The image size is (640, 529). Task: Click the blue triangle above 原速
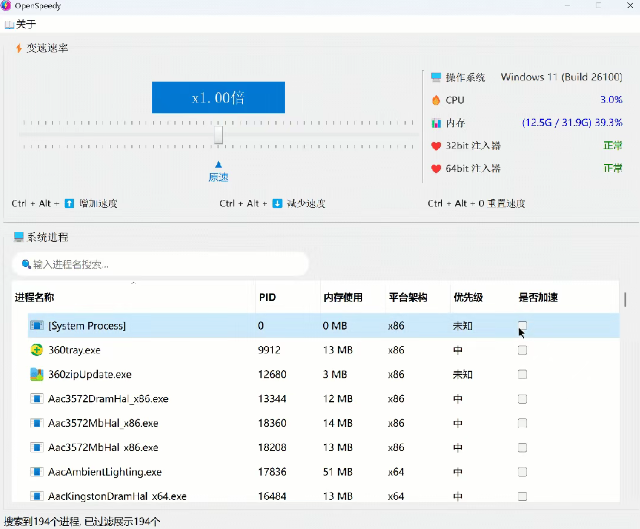point(218,164)
